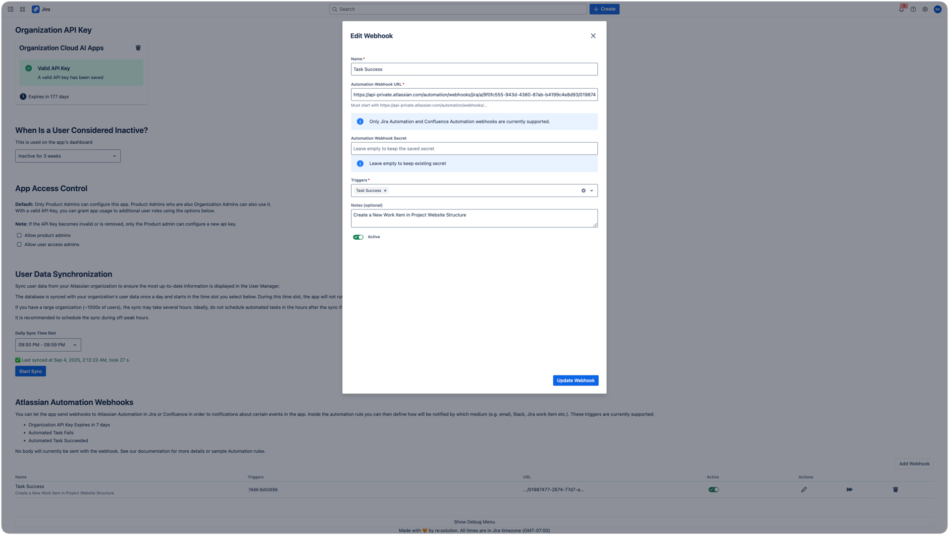Click the green Valid API Key check icon
The width and height of the screenshot is (949, 535).
coord(28,68)
